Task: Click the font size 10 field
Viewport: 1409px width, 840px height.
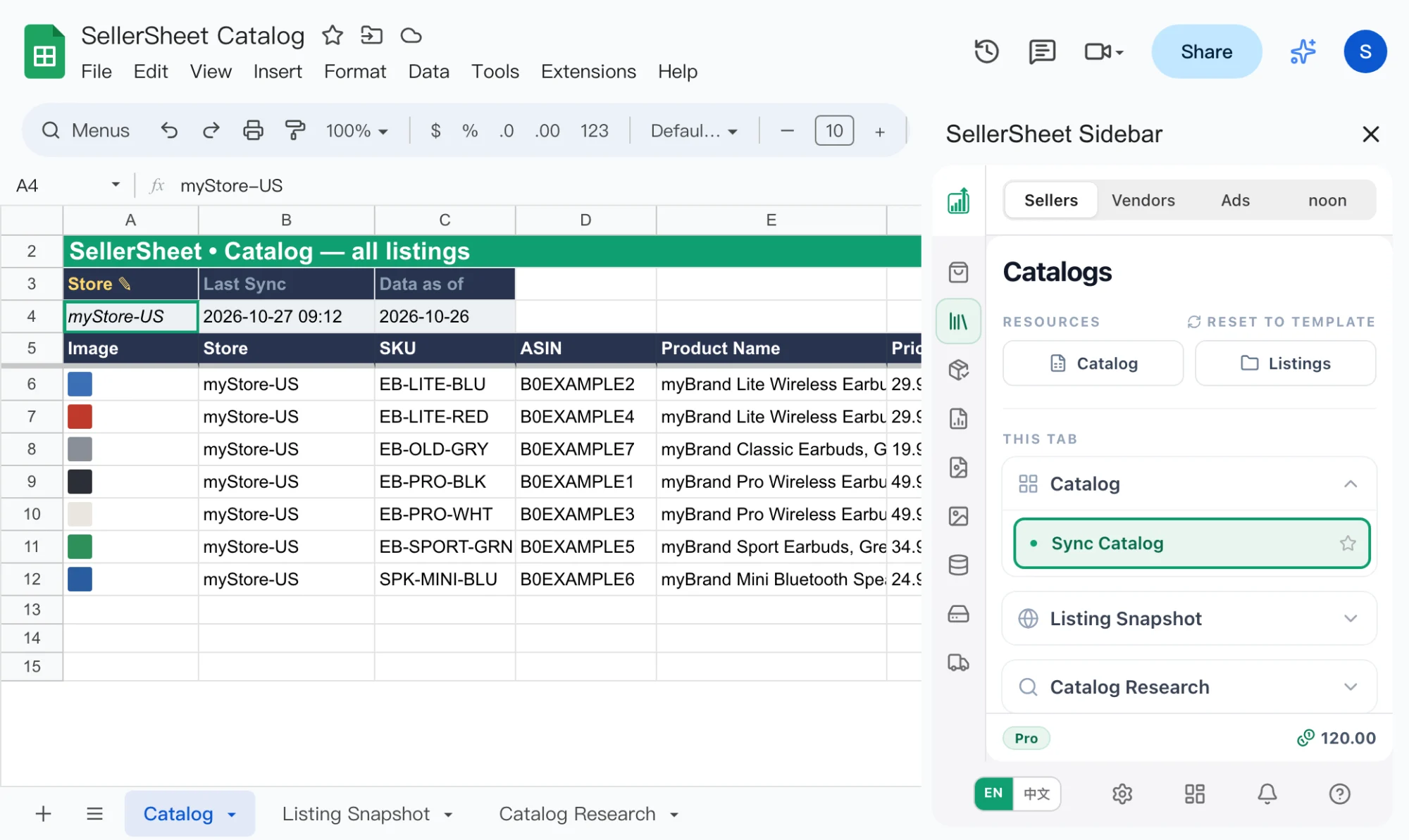Action: pyautogui.click(x=834, y=130)
